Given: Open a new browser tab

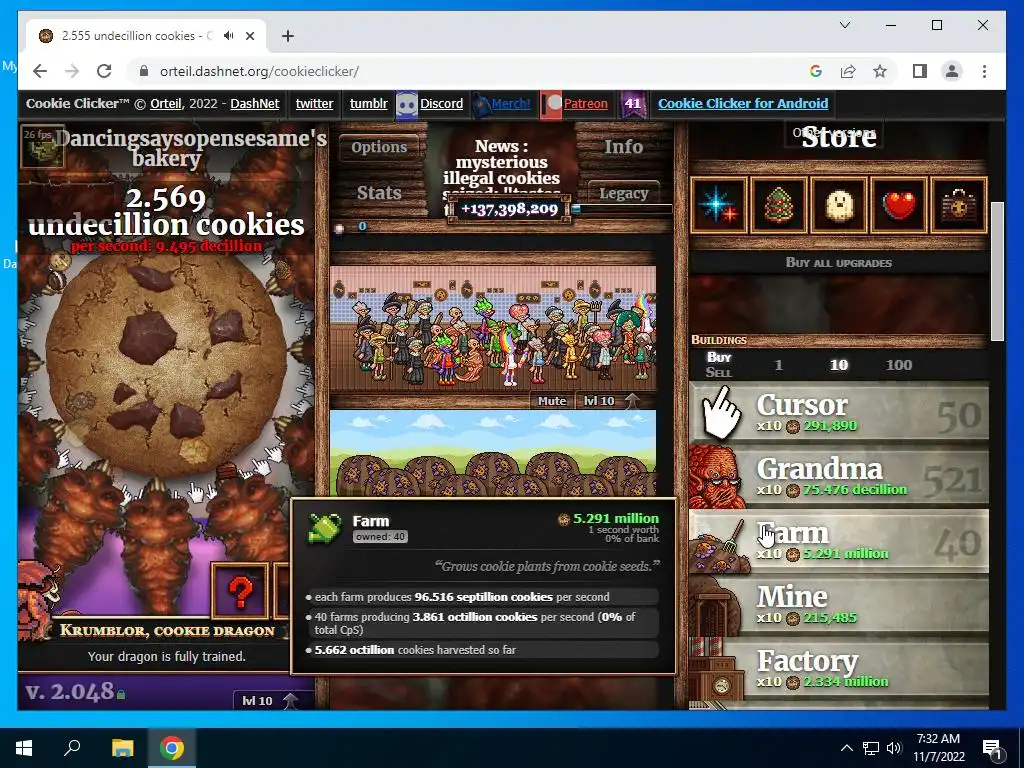Looking at the screenshot, I should pos(288,36).
